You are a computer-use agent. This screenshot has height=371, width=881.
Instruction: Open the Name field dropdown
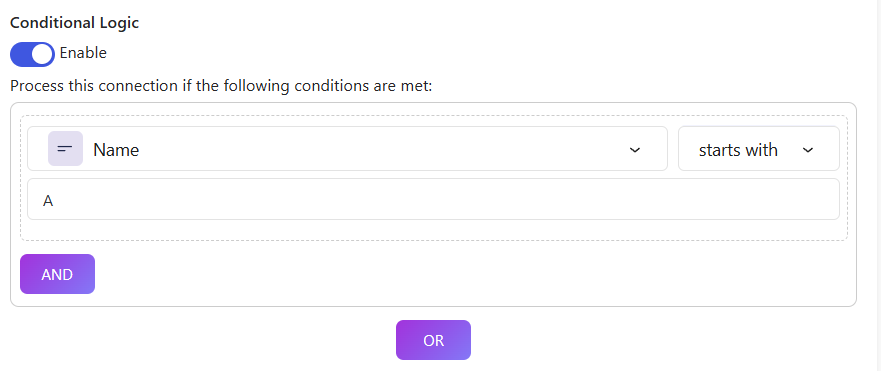pyautogui.click(x=347, y=148)
